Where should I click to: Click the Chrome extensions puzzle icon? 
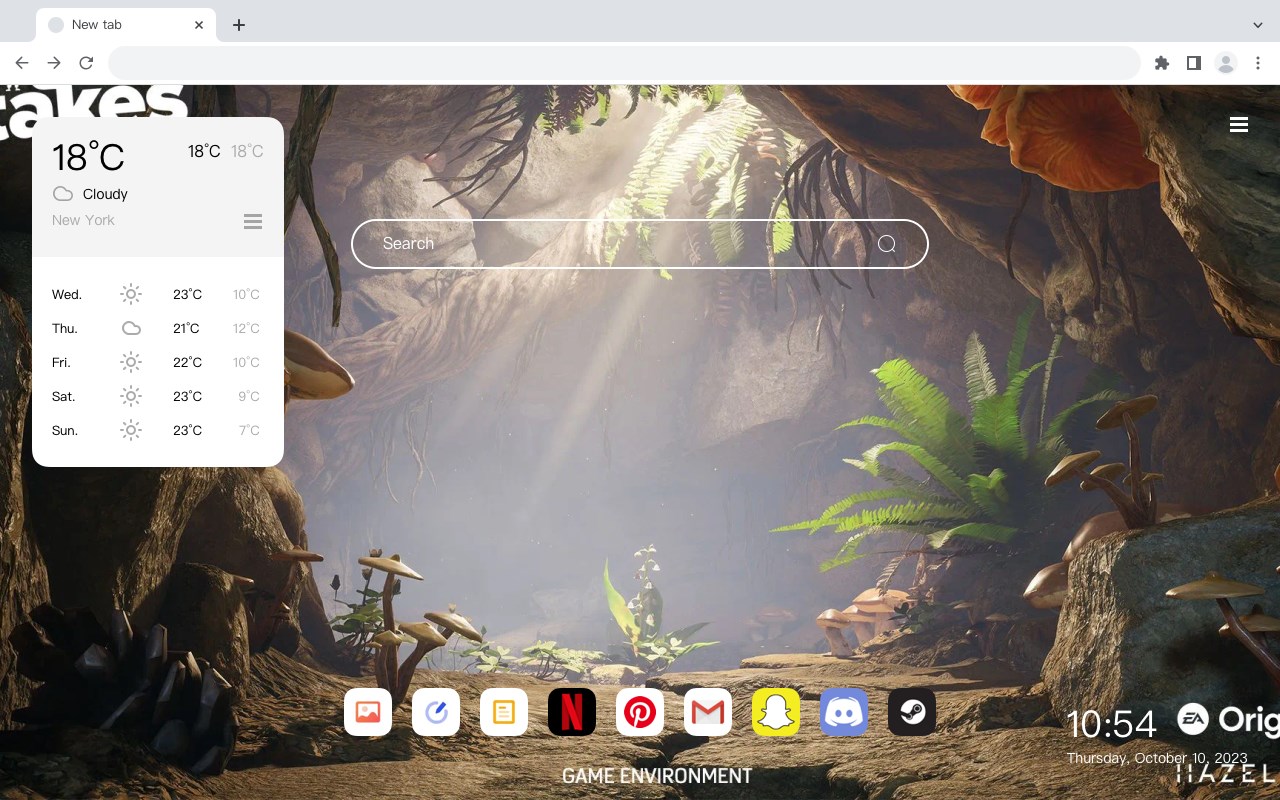tap(1161, 63)
